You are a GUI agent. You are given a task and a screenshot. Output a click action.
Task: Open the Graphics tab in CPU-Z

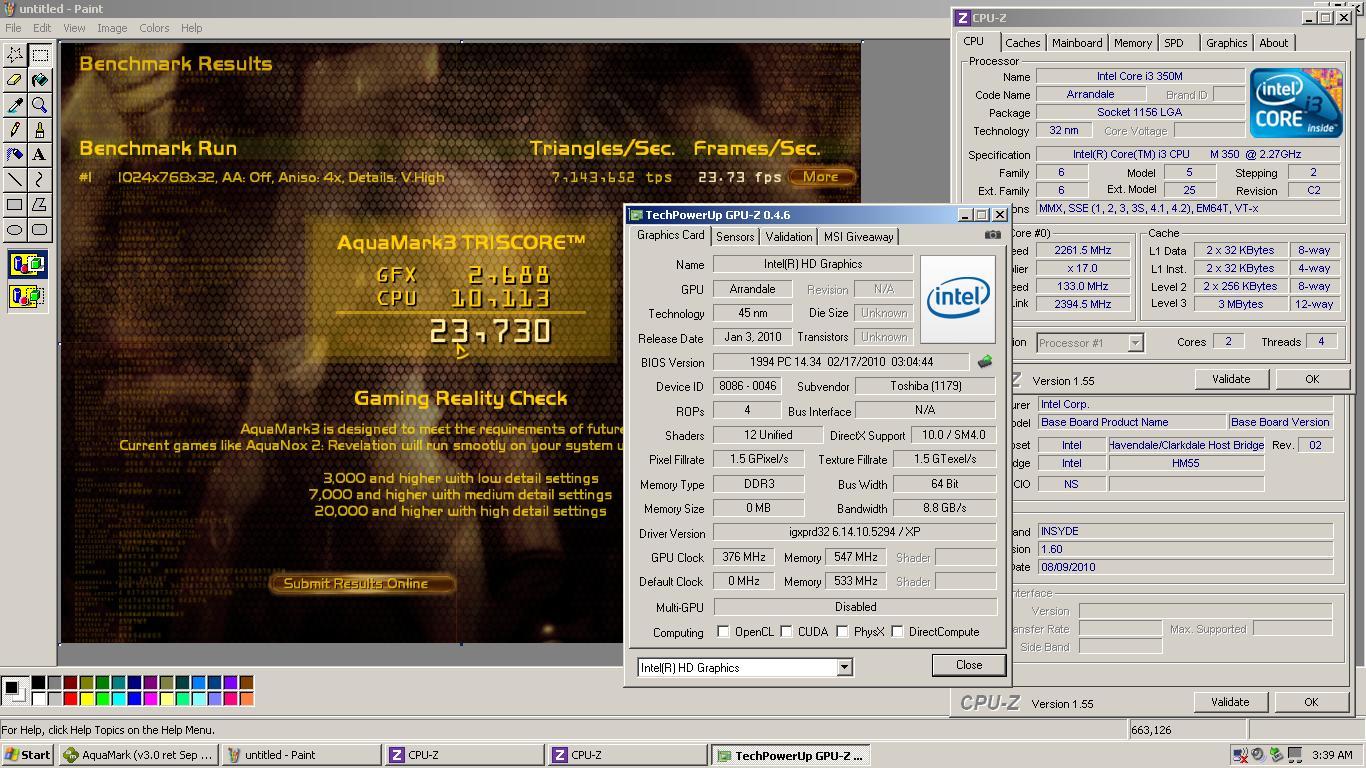1226,43
